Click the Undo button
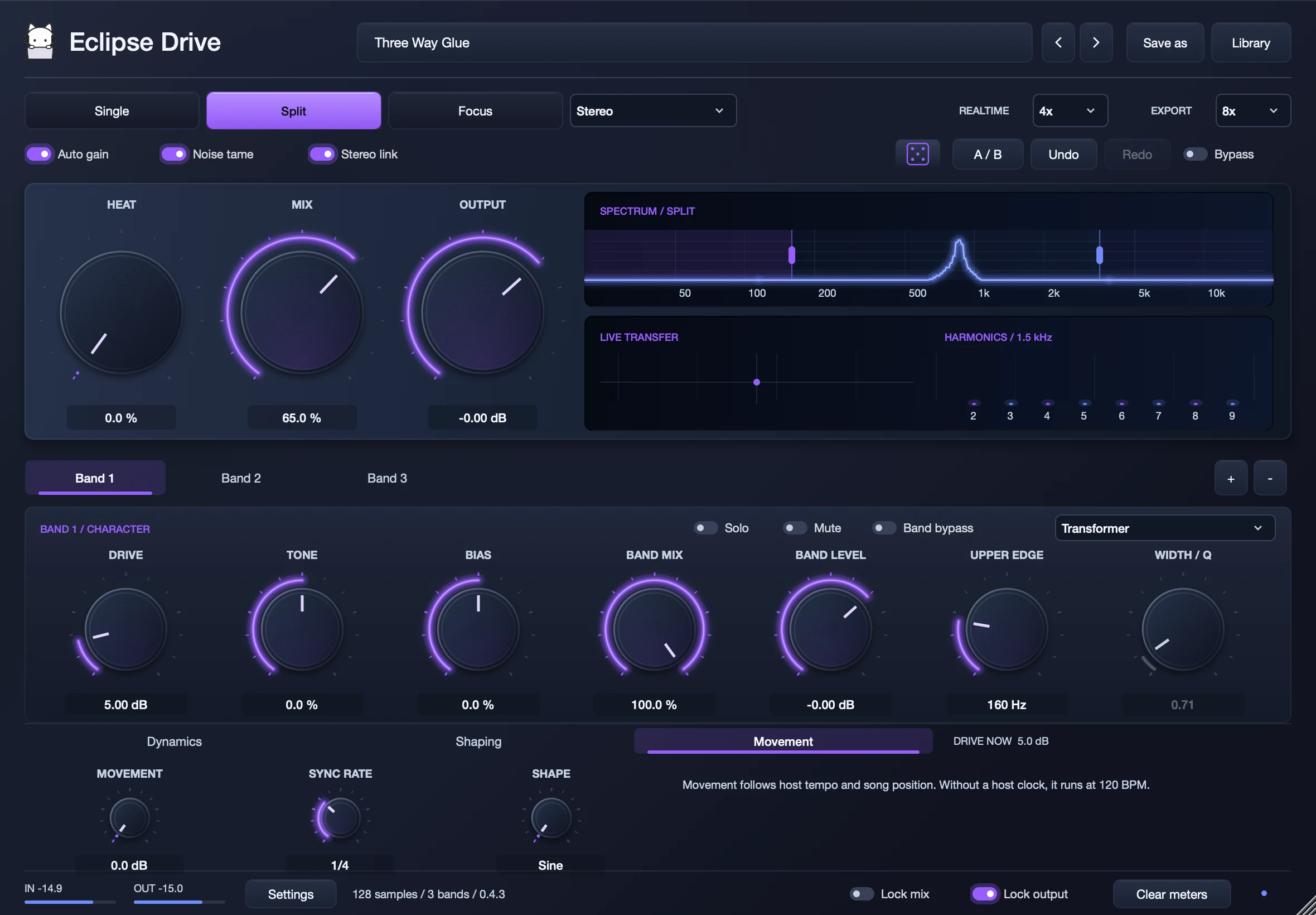1316x915 pixels. coord(1063,154)
